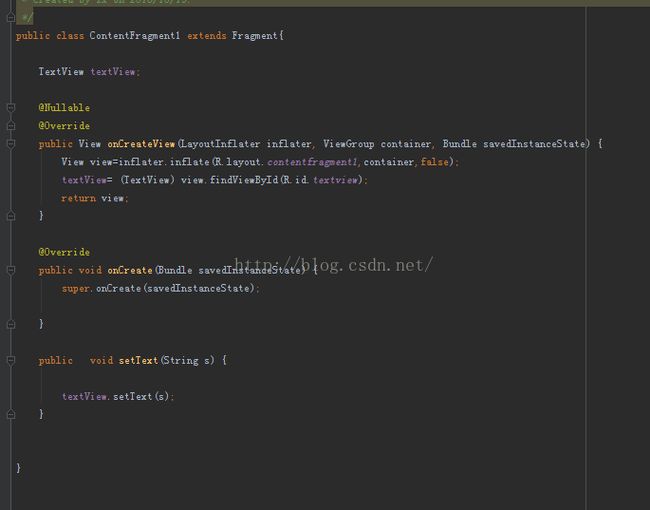The image size is (650, 510).
Task: Click the superclass name Fragment
Action: (x=255, y=36)
